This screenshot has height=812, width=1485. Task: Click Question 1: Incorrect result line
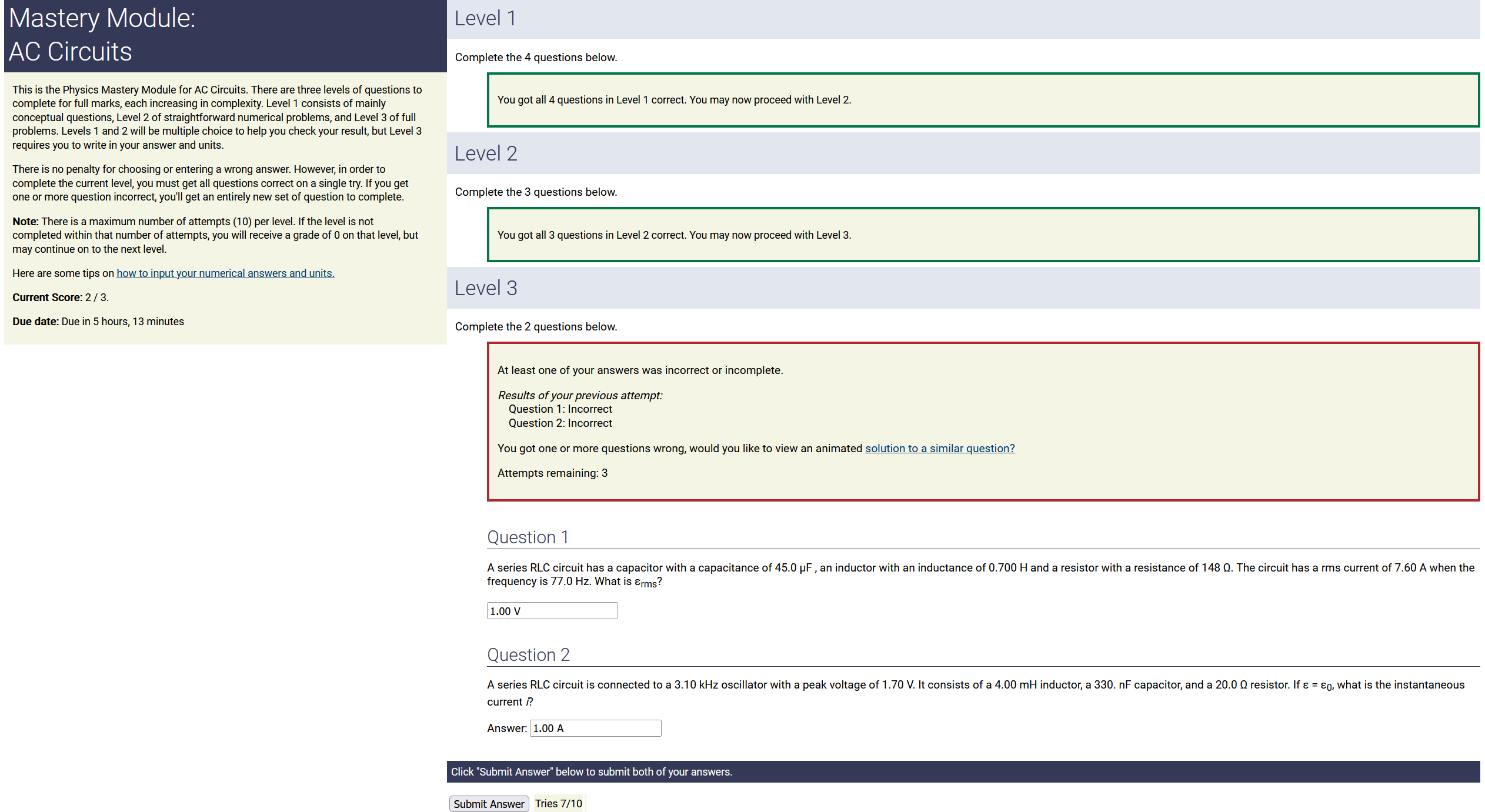point(560,409)
